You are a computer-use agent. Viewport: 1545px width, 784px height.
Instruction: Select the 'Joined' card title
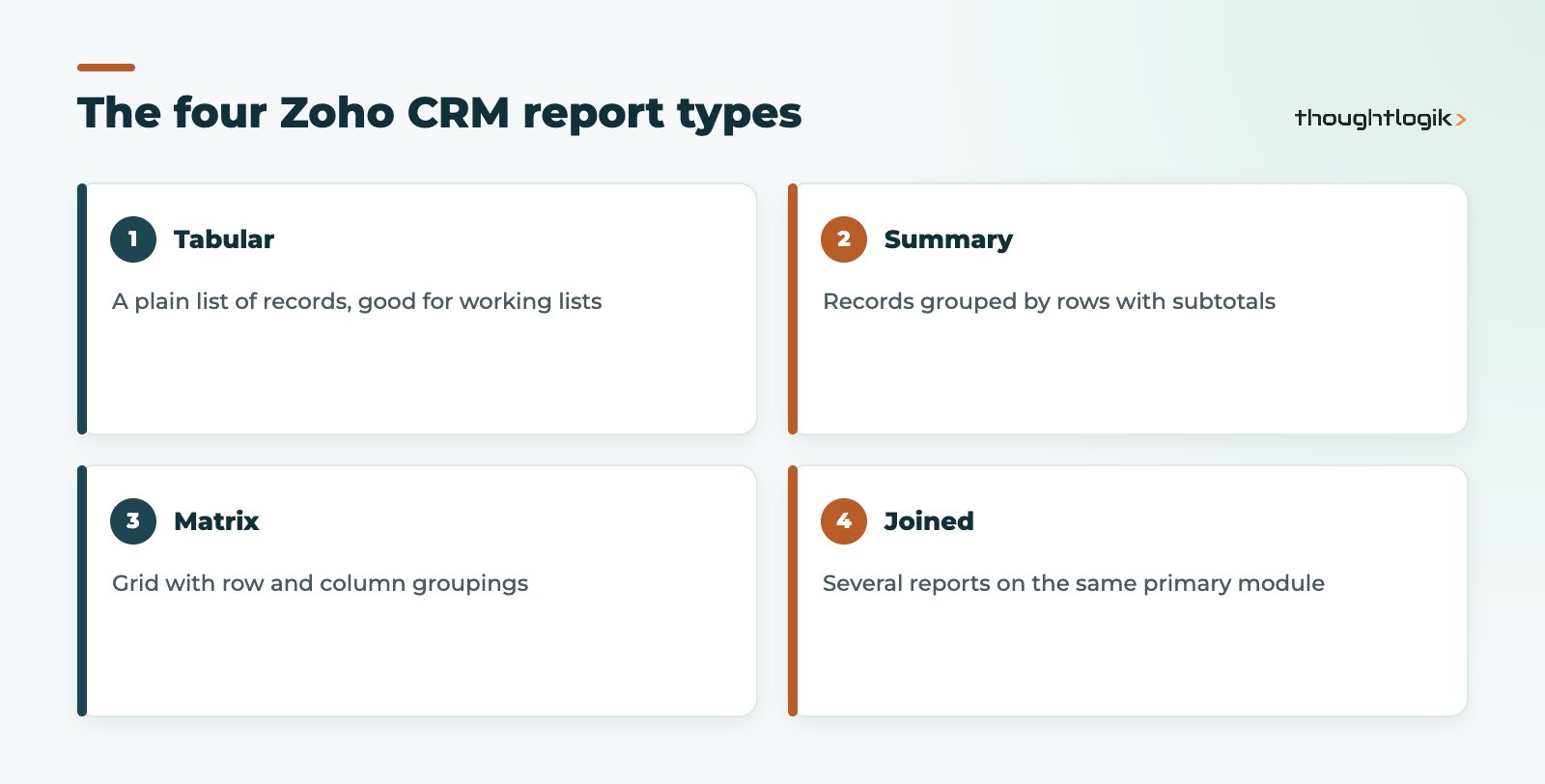[x=929, y=521]
